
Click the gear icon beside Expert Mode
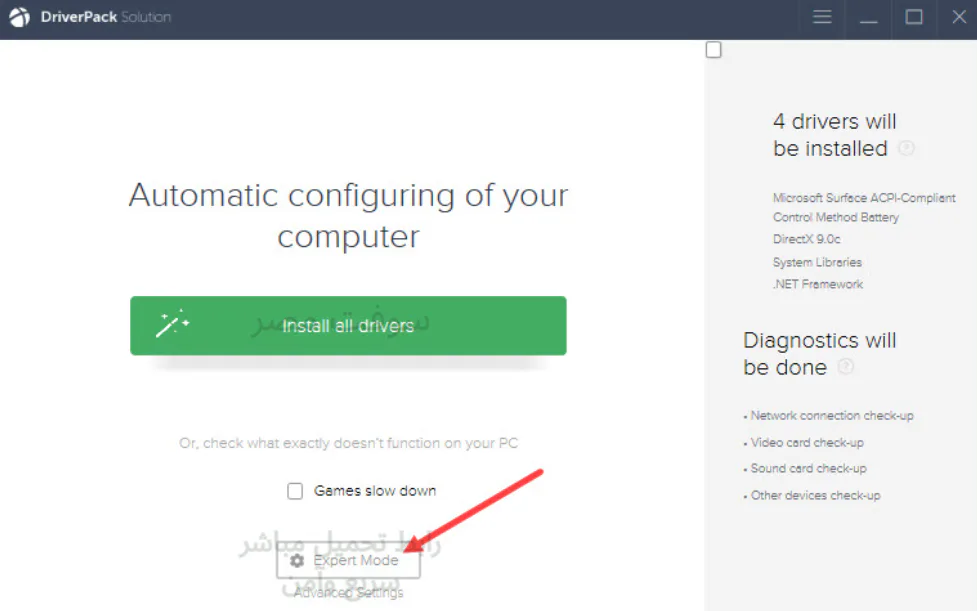297,561
